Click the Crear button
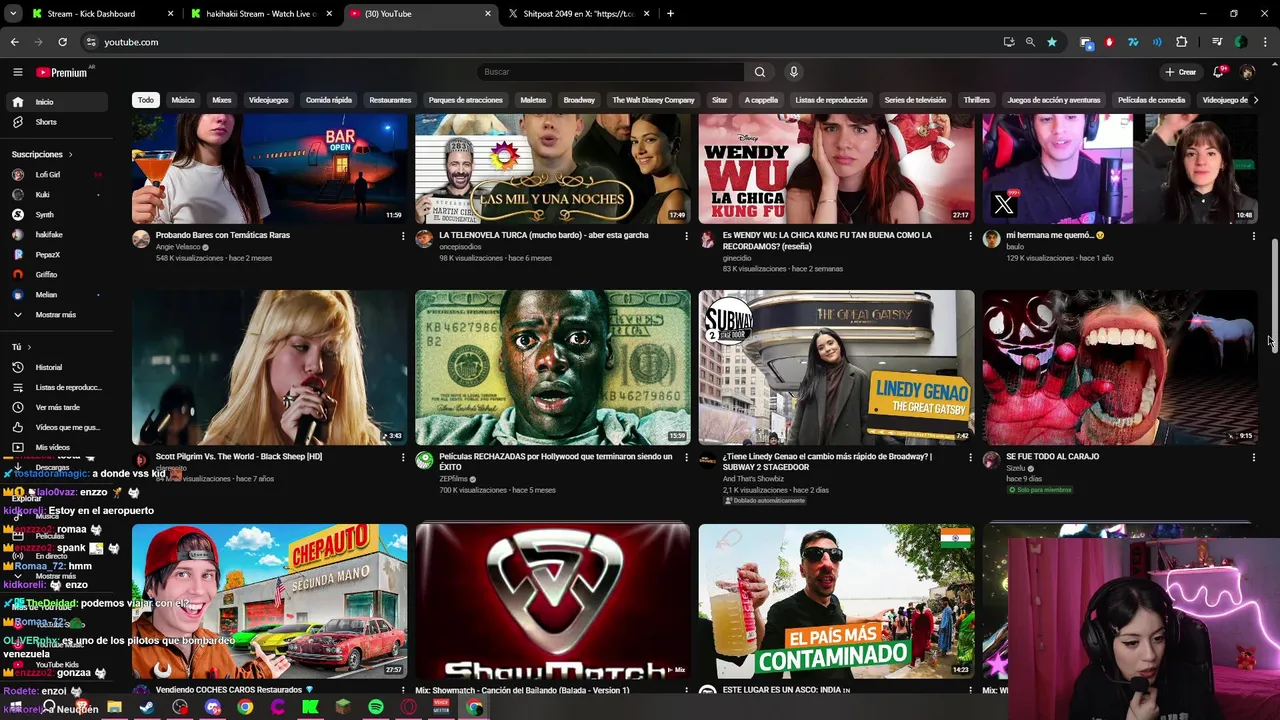Image resolution: width=1280 pixels, height=720 pixels. pos(1180,72)
